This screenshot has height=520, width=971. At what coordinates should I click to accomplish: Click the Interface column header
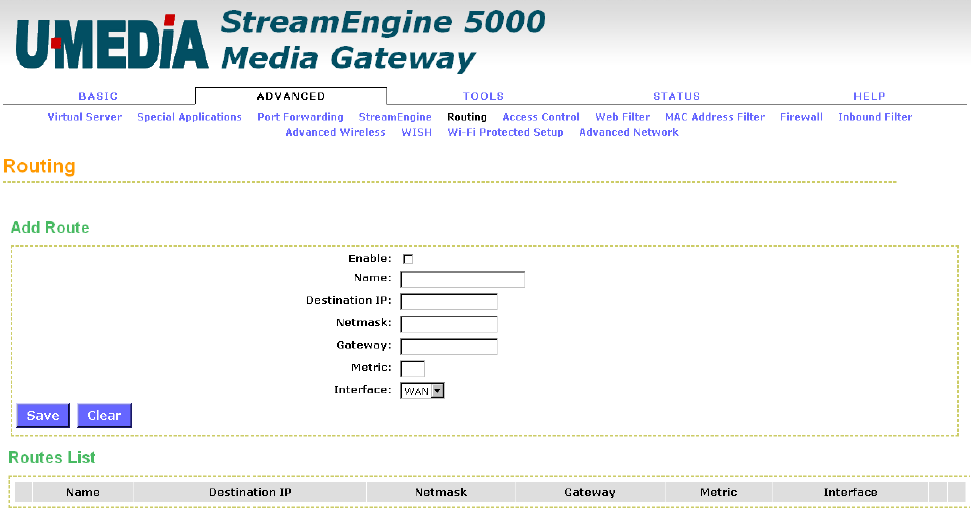pos(850,492)
